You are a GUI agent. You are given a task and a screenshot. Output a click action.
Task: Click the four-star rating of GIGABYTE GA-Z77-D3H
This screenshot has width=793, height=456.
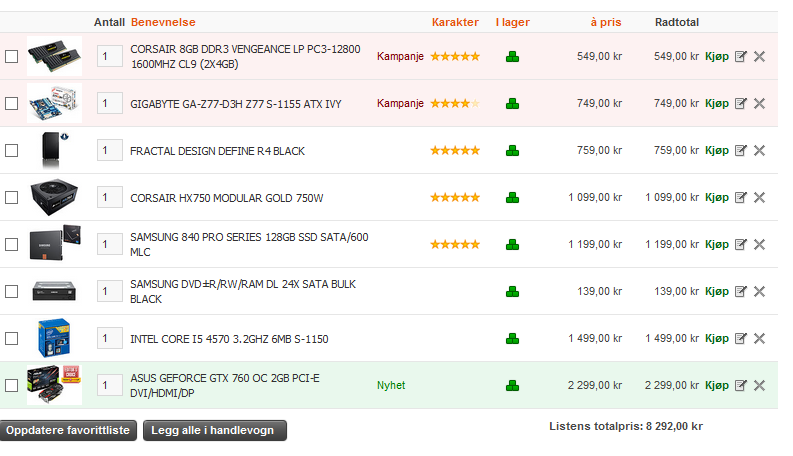click(x=455, y=103)
